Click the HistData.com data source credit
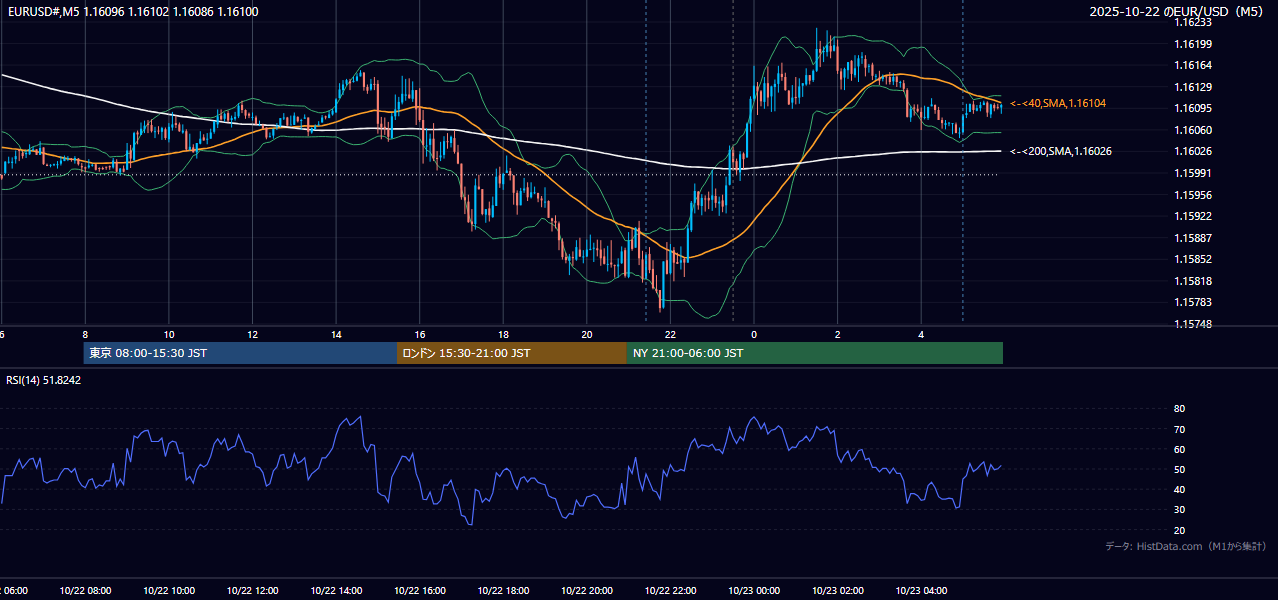The height and width of the screenshot is (600, 1278). coord(1185,546)
